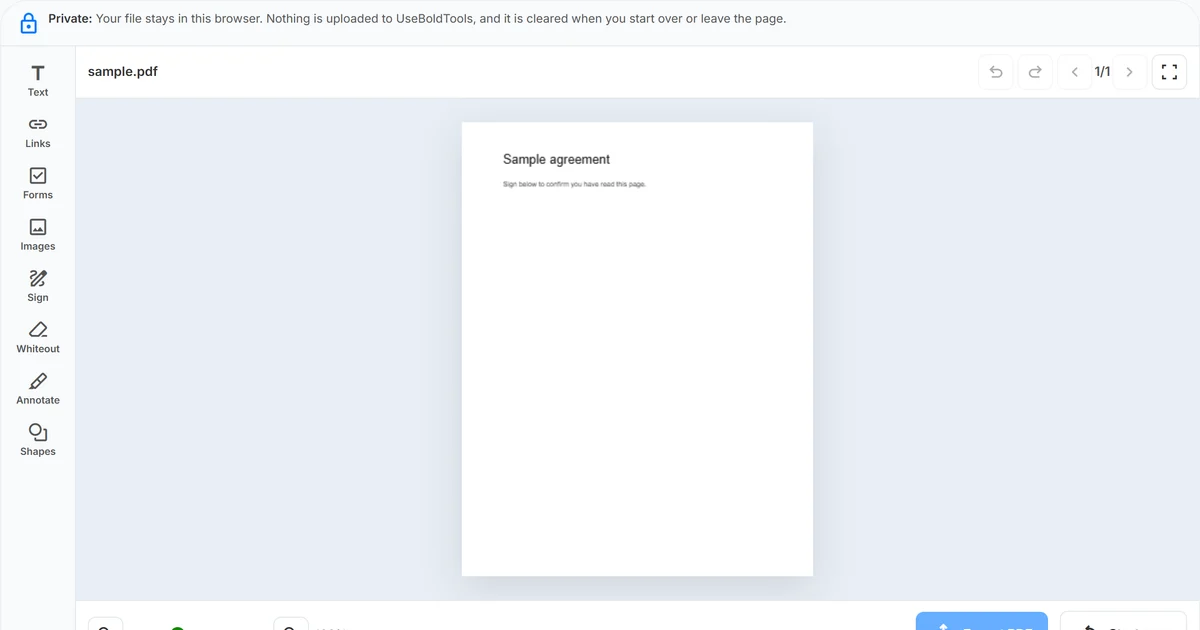Image resolution: width=1200 pixels, height=630 pixels.
Task: Click the blank PDF page area below the text
Action: click(637, 385)
